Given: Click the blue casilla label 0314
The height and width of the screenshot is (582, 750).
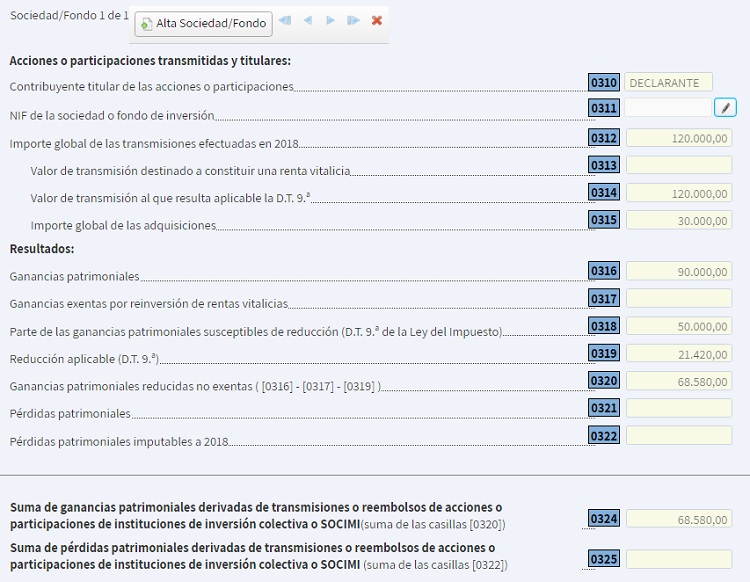Looking at the screenshot, I should click(x=604, y=192).
